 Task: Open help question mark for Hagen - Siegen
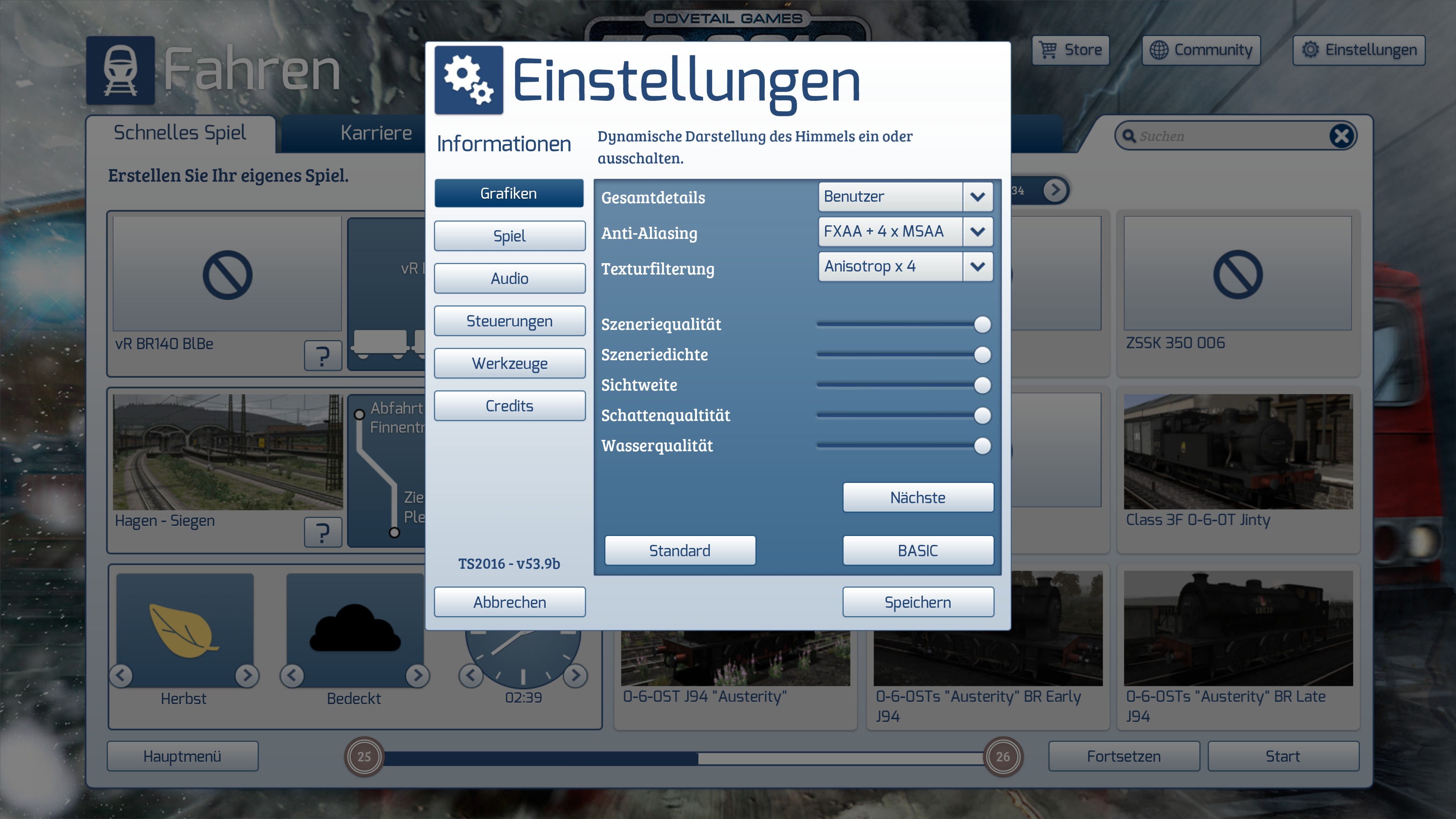point(323,532)
